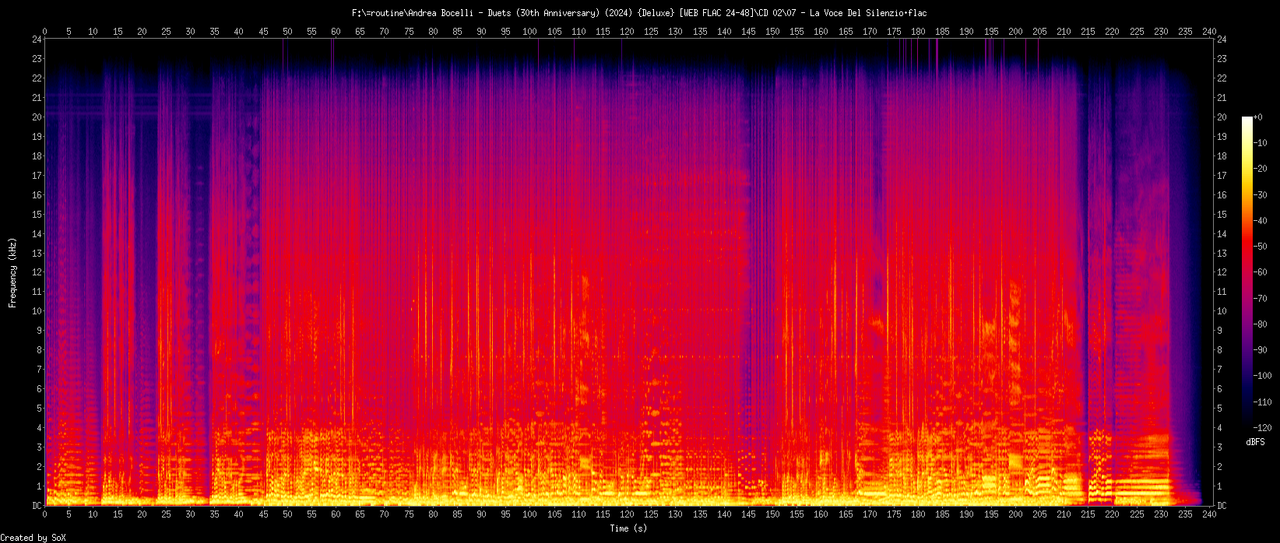
Task: Click "240" tick on bottom time axis
Action: pos(1210,516)
